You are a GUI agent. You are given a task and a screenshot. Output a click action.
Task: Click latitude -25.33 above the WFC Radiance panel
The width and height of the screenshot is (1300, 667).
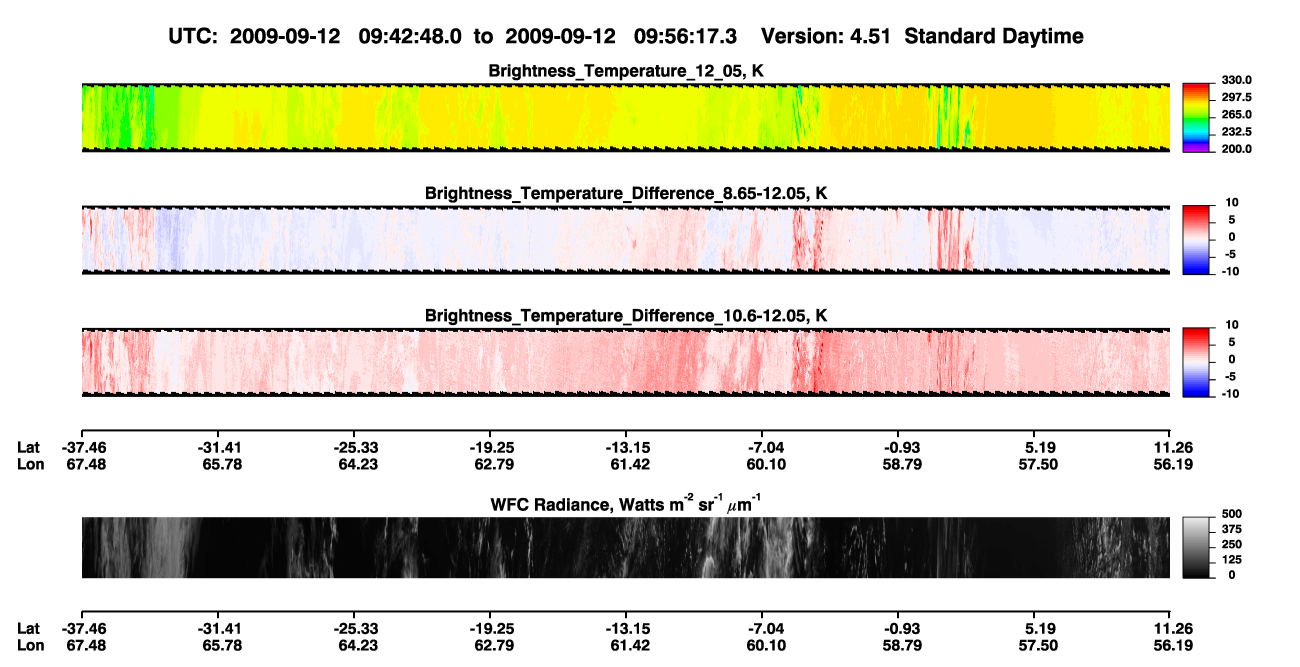(354, 448)
